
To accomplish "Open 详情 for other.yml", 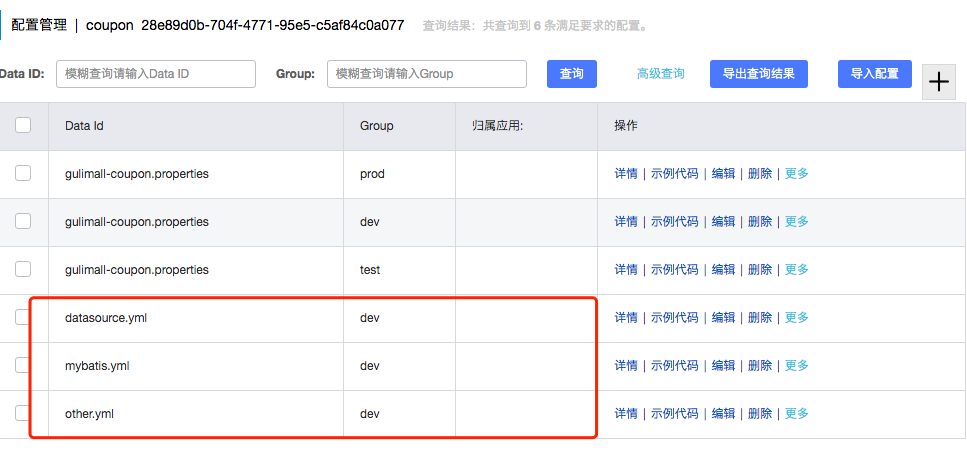I will pyautogui.click(x=625, y=413).
